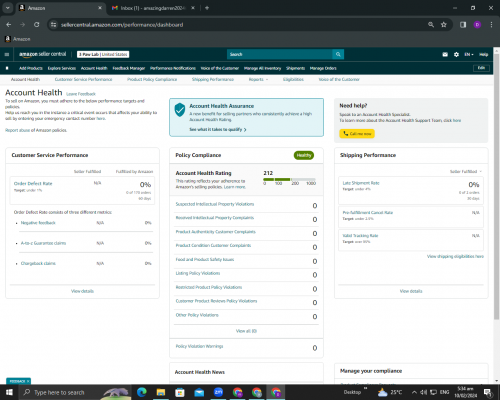View details in Customer Service Performance card

(82, 291)
